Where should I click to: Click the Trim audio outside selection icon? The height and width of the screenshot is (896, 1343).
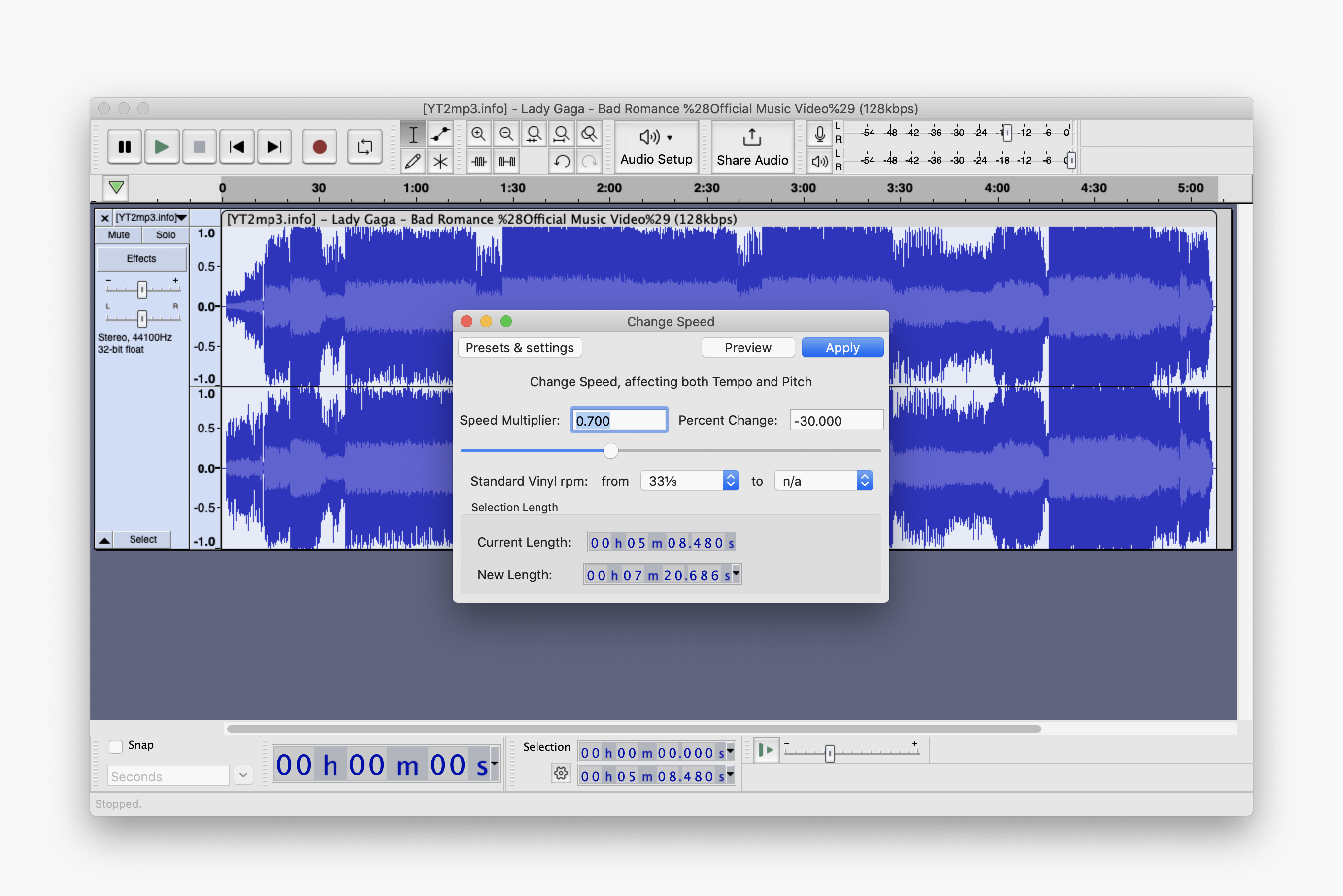[479, 162]
